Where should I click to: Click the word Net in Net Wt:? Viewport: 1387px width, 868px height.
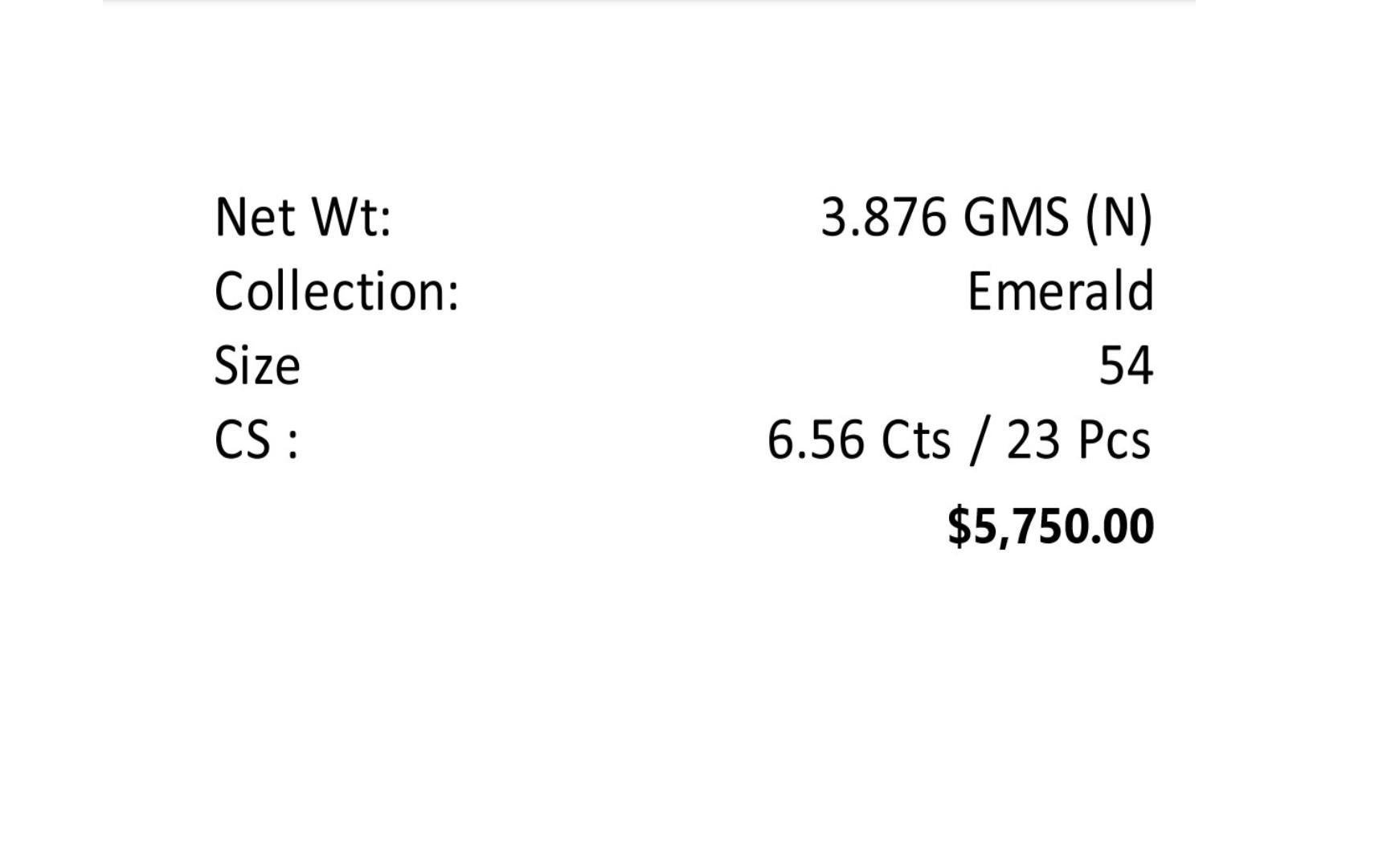tap(256, 217)
